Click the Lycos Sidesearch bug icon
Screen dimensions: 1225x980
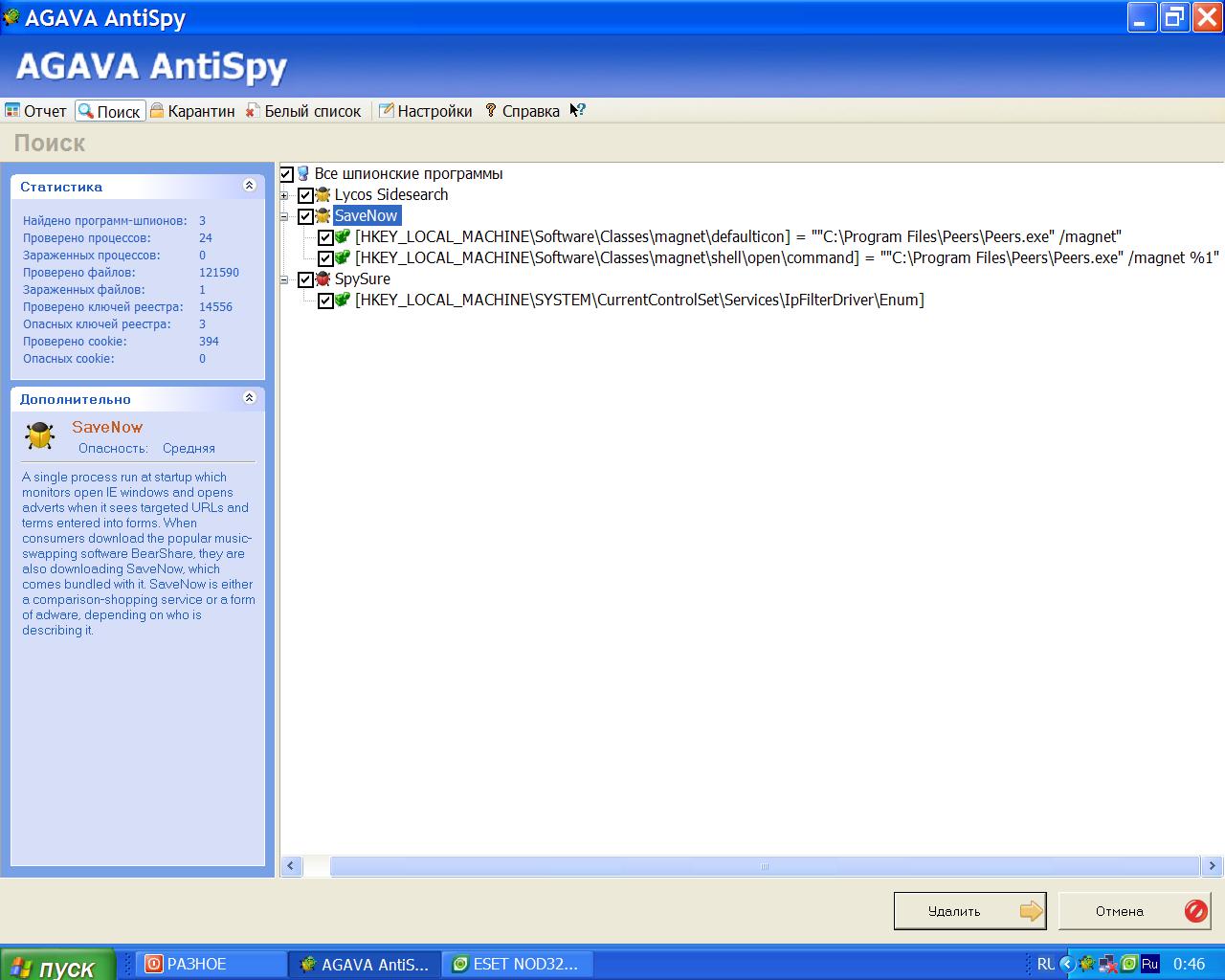(323, 195)
